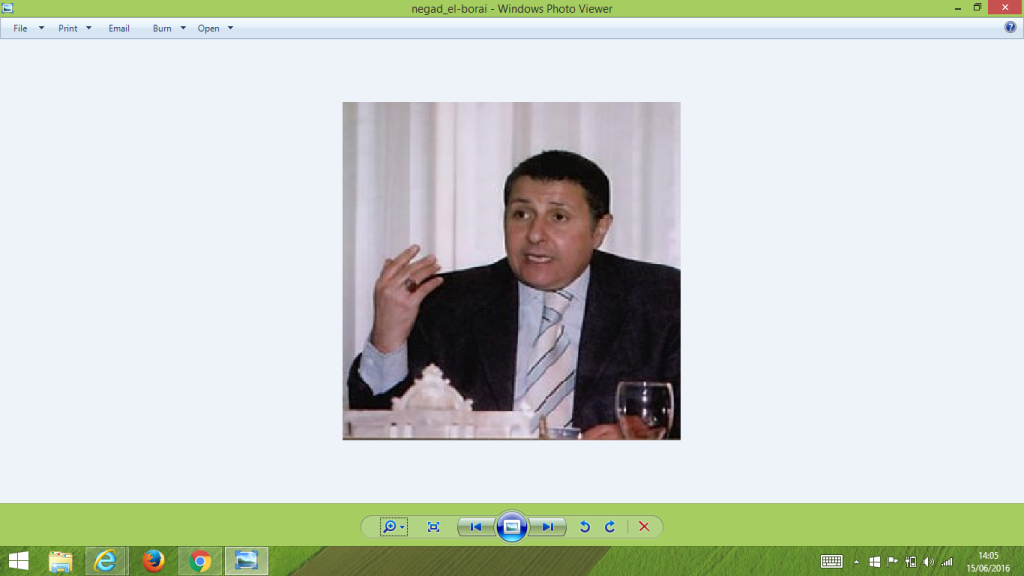This screenshot has width=1024, height=576.
Task: Rotate the photo clockwise
Action: (x=610, y=527)
